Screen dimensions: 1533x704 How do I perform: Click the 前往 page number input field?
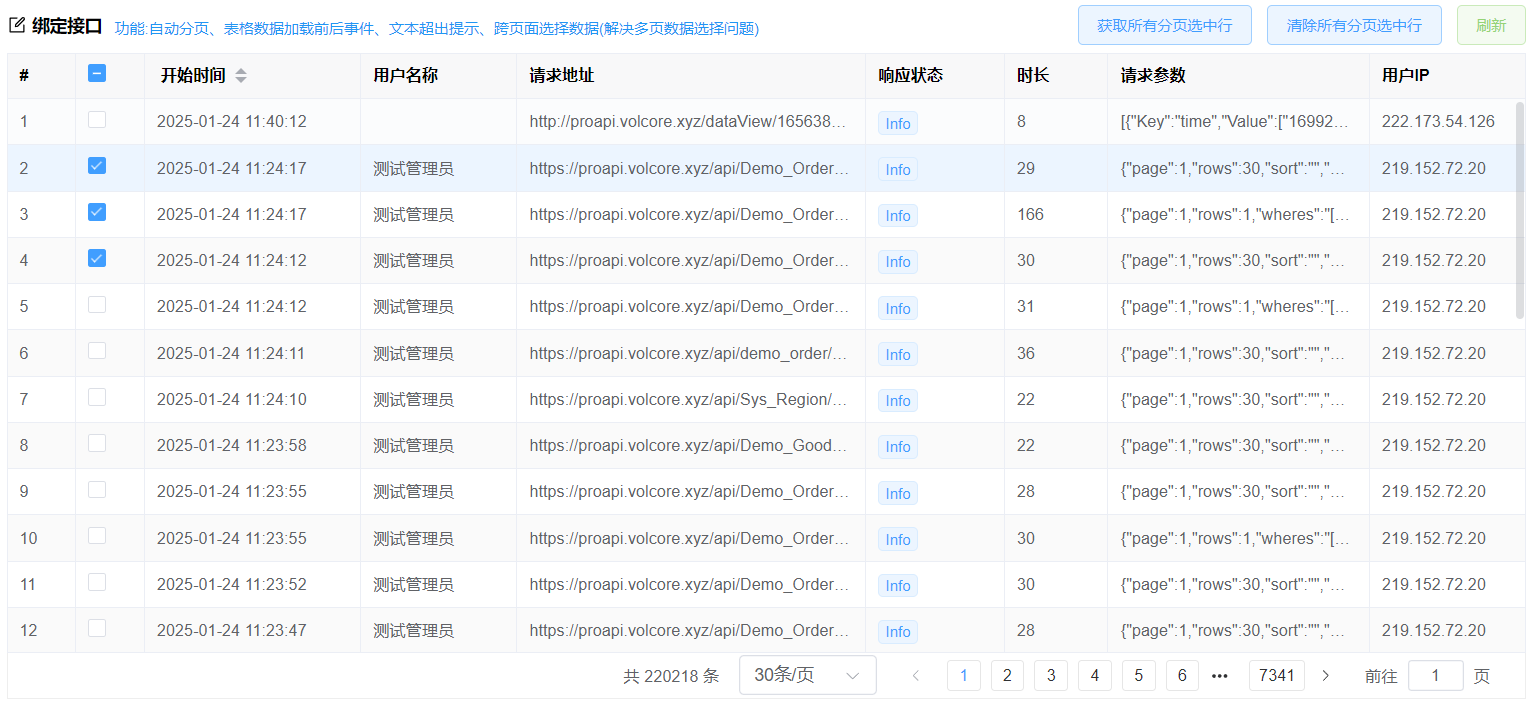coord(1435,676)
